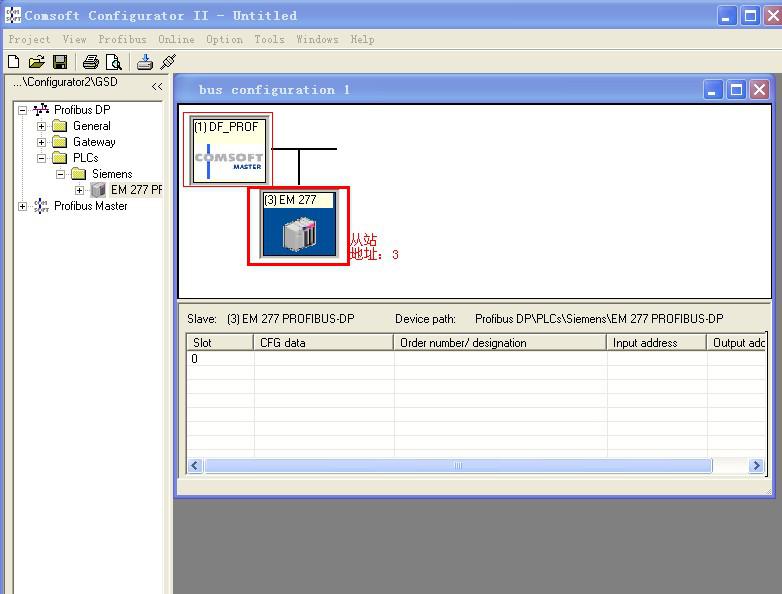
Task: Select the Profibus Master tree label
Action: [91, 205]
